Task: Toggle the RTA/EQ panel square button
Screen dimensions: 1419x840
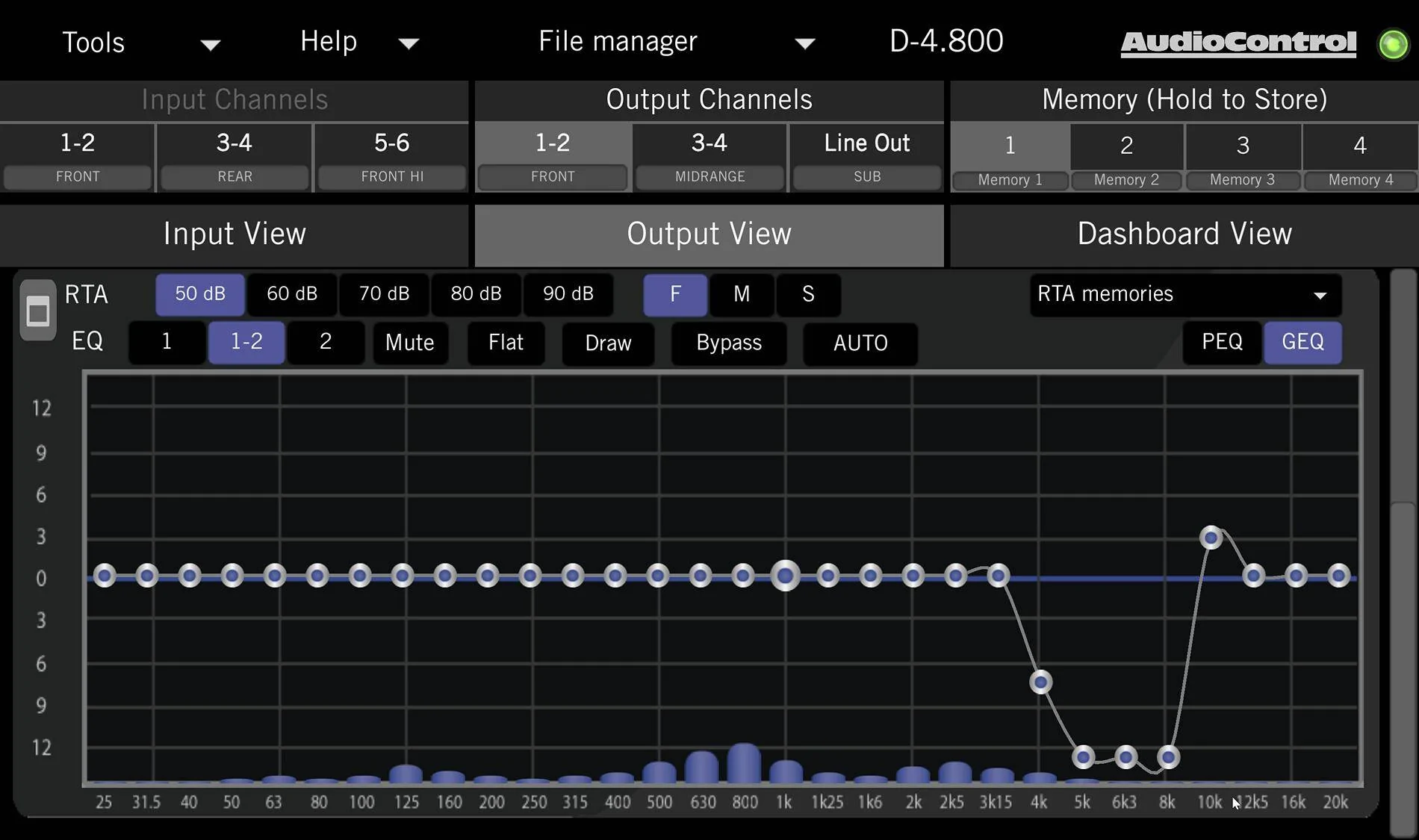Action: (37, 311)
